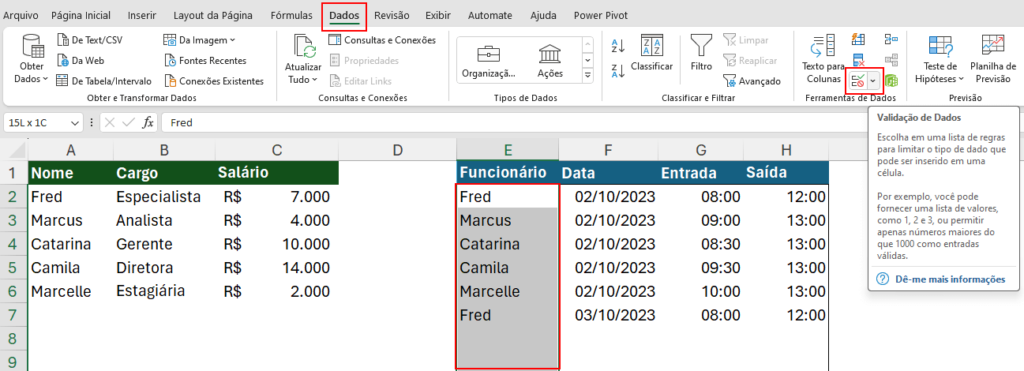Click the Da Web import icon
Viewport: 1024px width, 371px height.
pyautogui.click(x=62, y=61)
